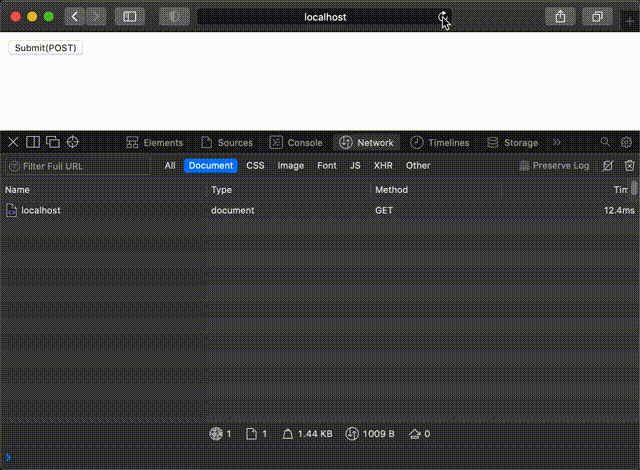Click the 'document' type cell
The image size is (640, 470).
pyautogui.click(x=233, y=211)
